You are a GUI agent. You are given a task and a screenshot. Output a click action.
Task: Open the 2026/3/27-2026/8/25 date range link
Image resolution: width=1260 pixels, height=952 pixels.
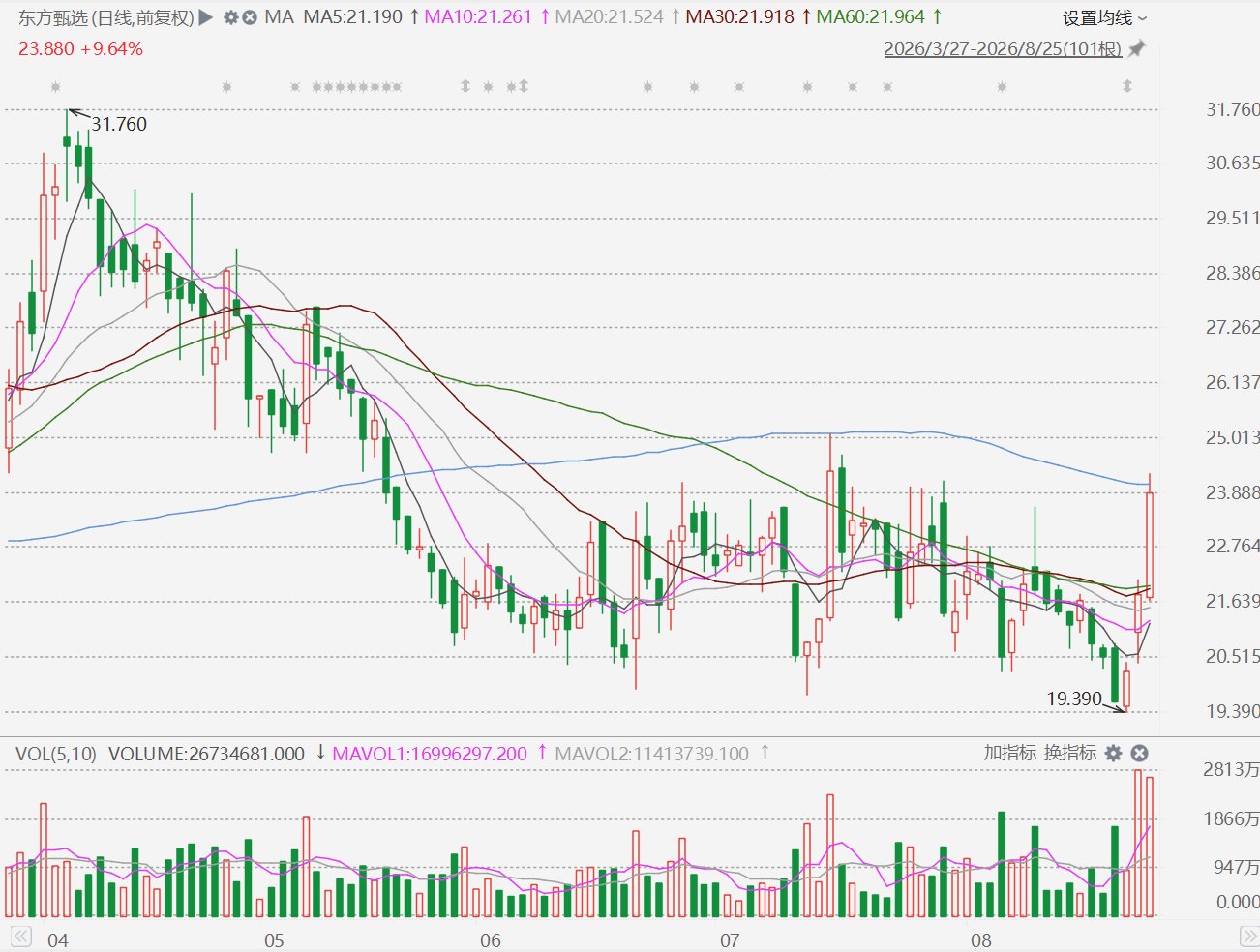click(x=1003, y=48)
